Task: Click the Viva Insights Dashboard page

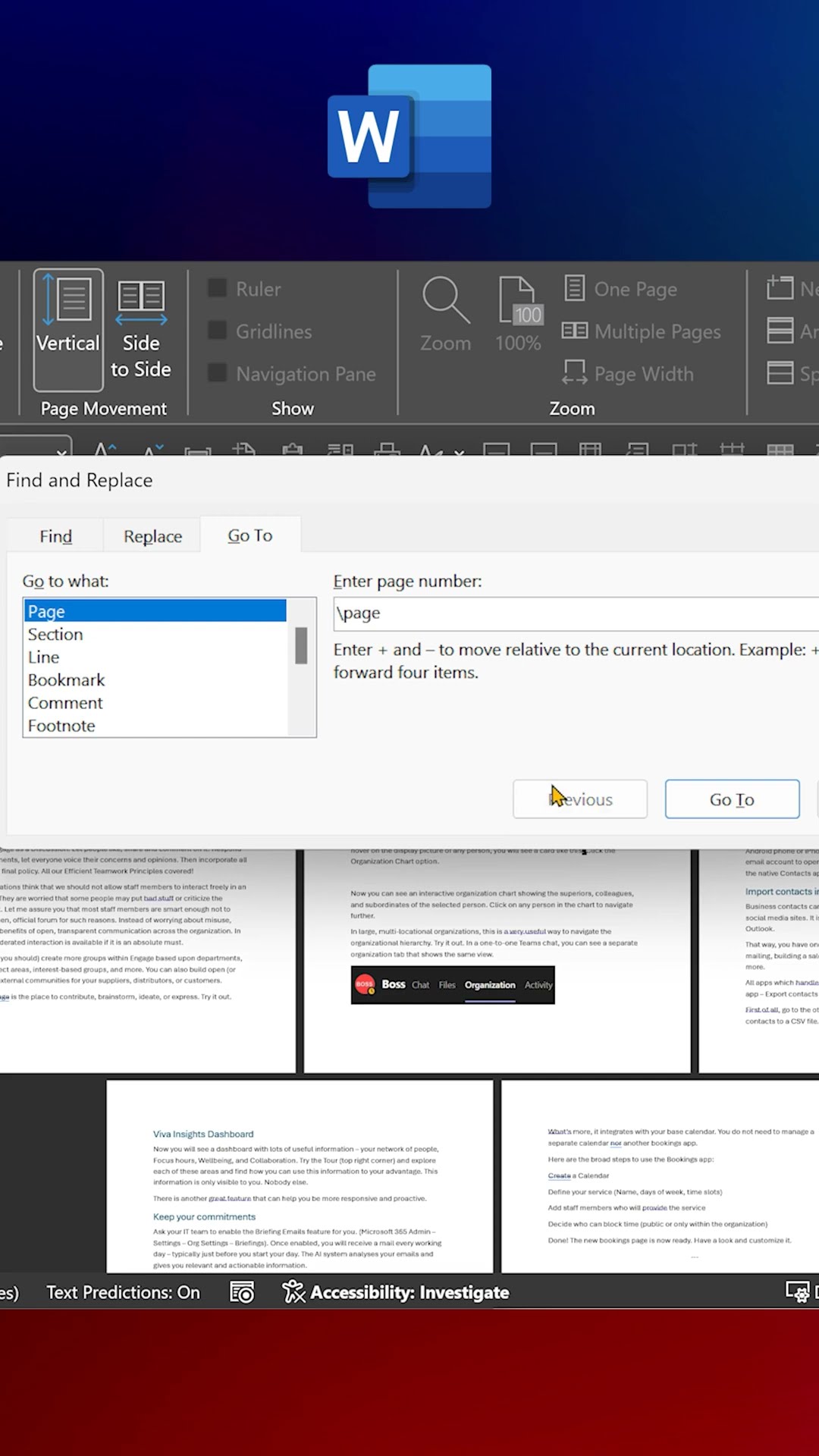Action: click(x=300, y=1177)
